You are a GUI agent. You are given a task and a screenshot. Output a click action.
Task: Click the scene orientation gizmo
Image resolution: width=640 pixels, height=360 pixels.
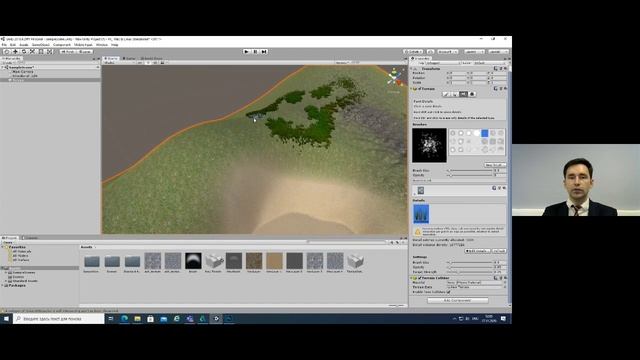[x=394, y=78]
